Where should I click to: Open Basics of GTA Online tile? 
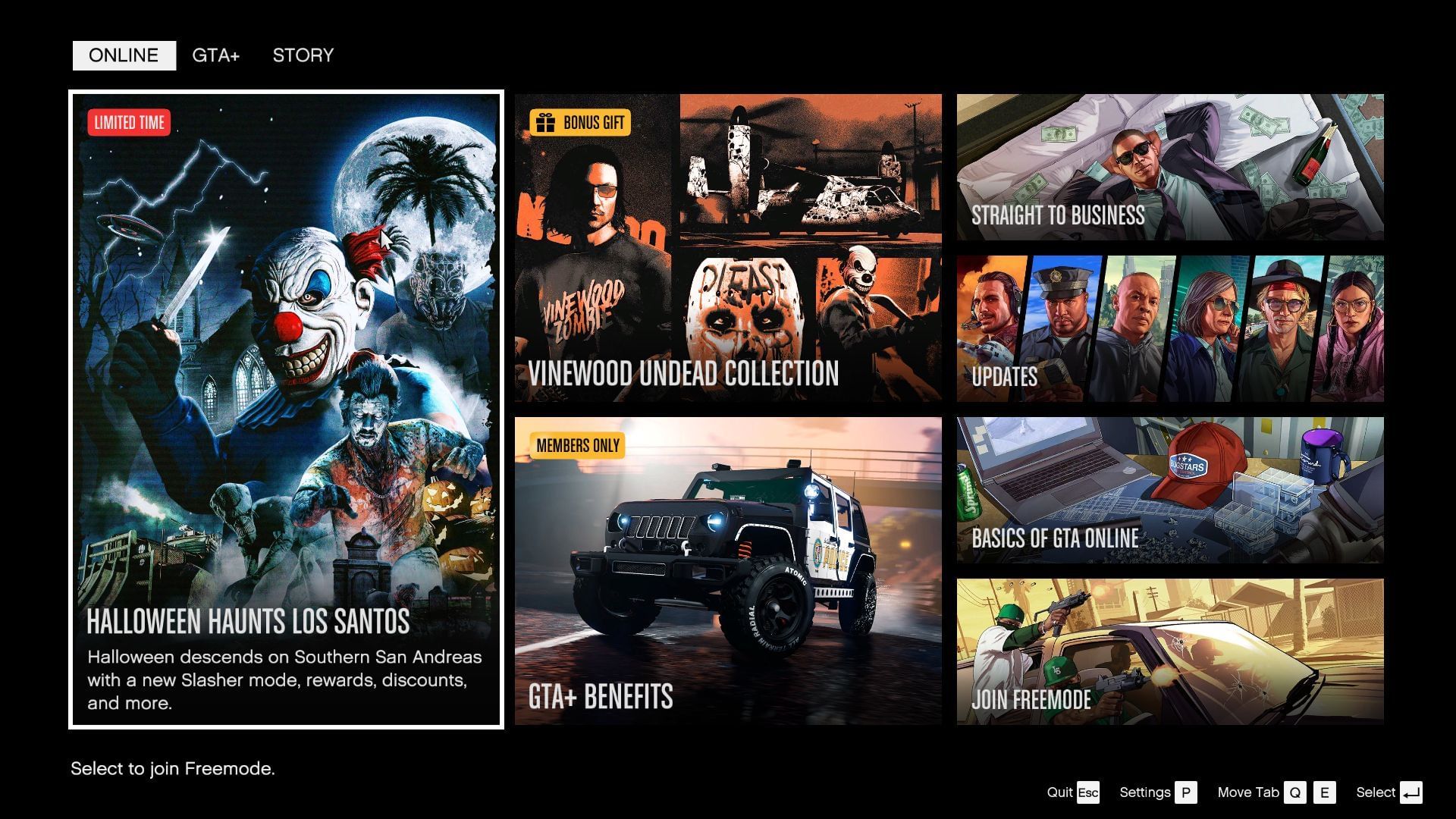point(1169,490)
